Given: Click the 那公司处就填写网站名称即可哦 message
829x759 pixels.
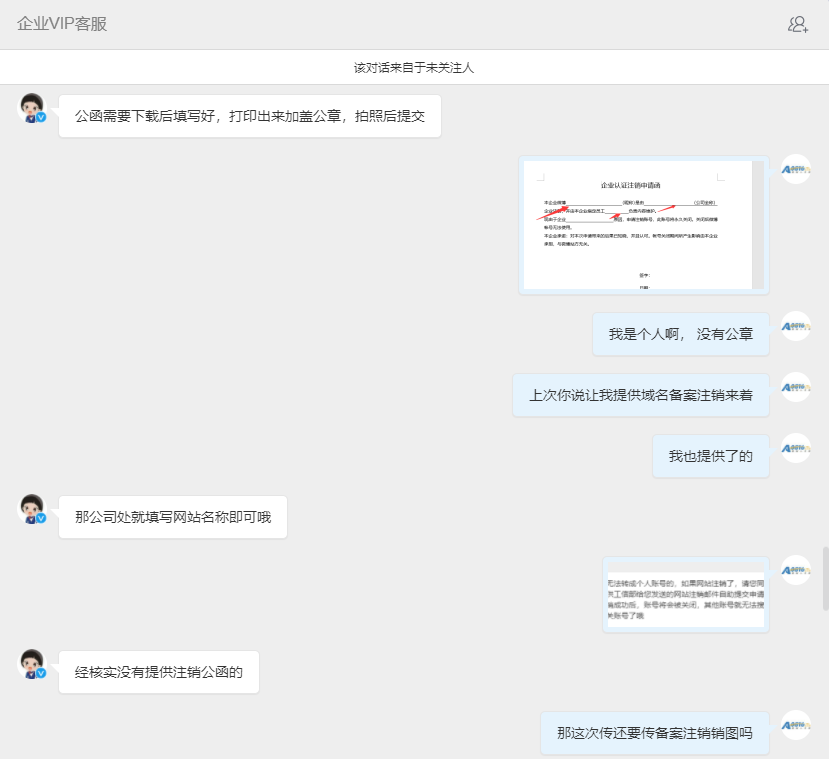Looking at the screenshot, I should click(x=172, y=516).
